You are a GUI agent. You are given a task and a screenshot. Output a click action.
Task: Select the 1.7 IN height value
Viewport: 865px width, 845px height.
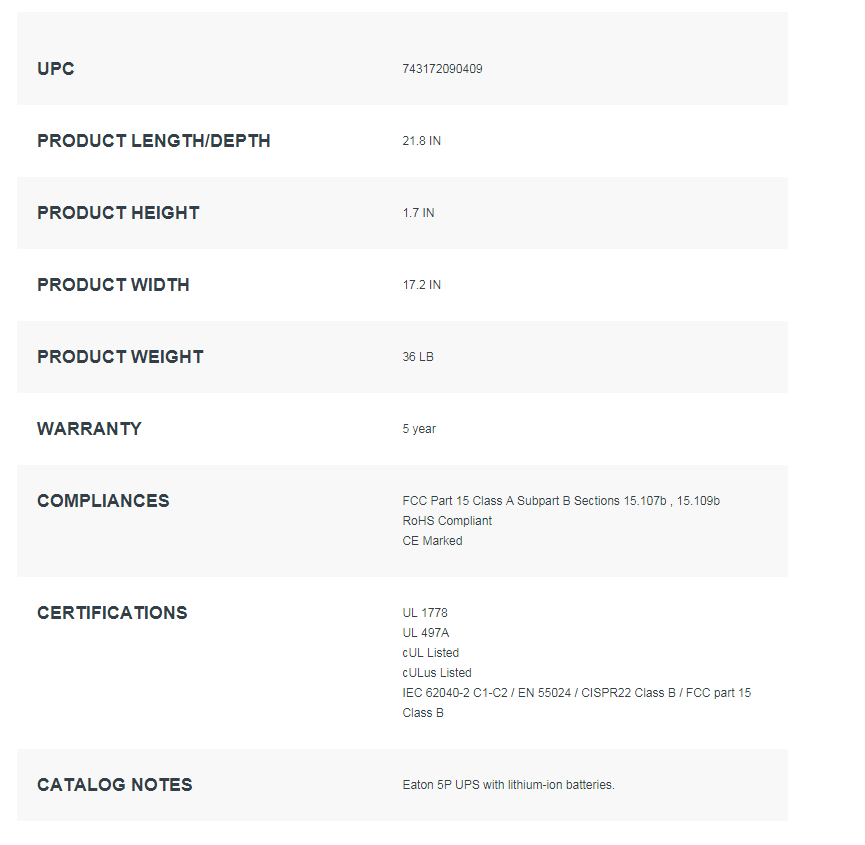coord(418,213)
